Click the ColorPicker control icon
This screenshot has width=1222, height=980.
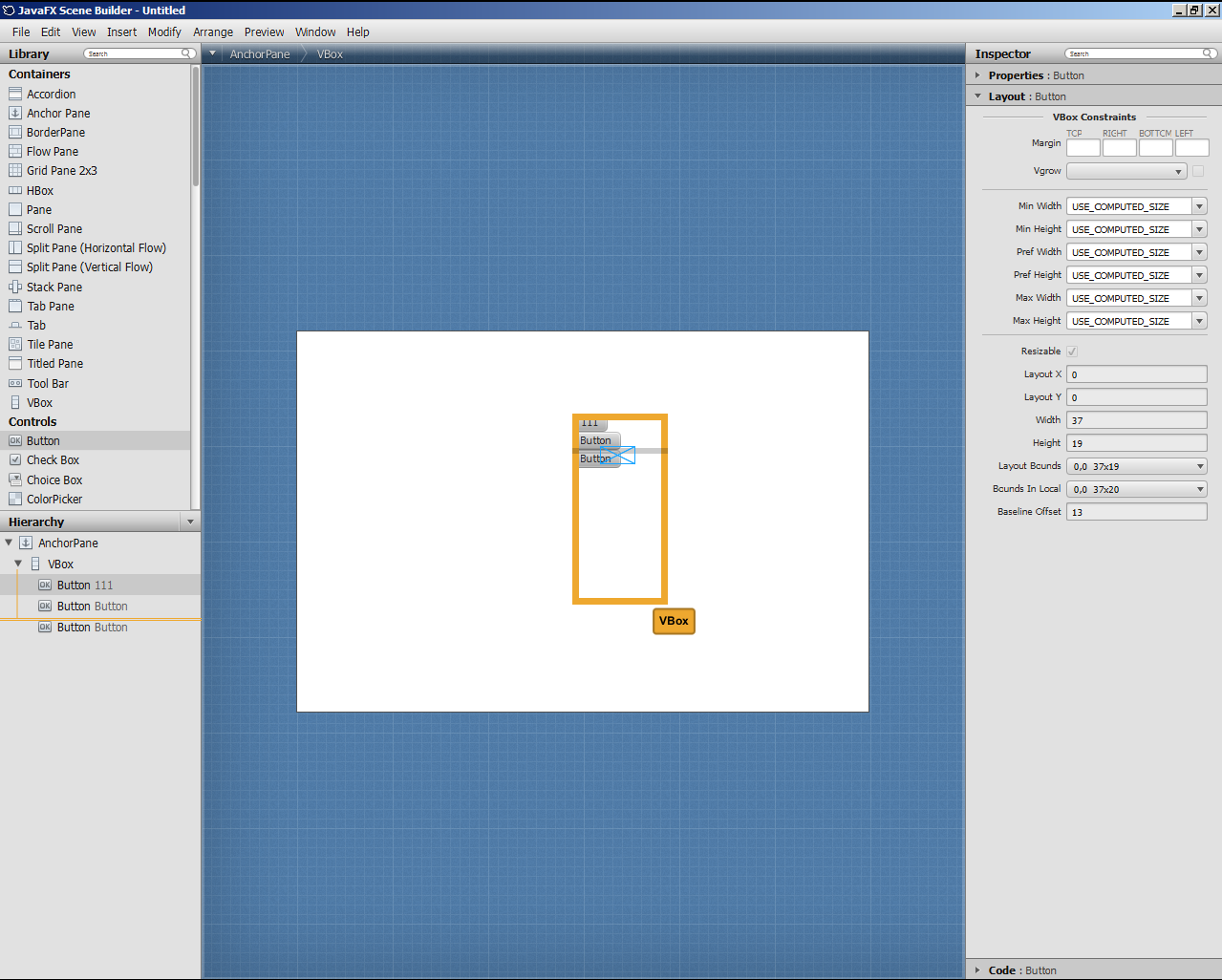tap(15, 499)
